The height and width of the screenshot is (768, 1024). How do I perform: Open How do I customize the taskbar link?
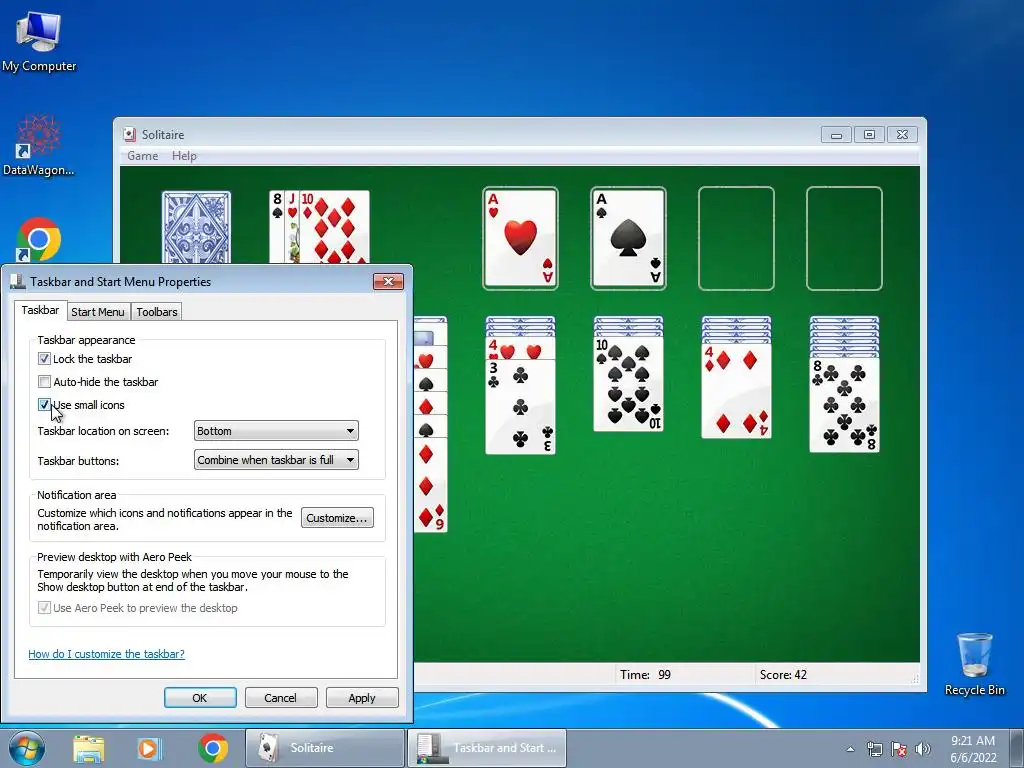pos(106,654)
